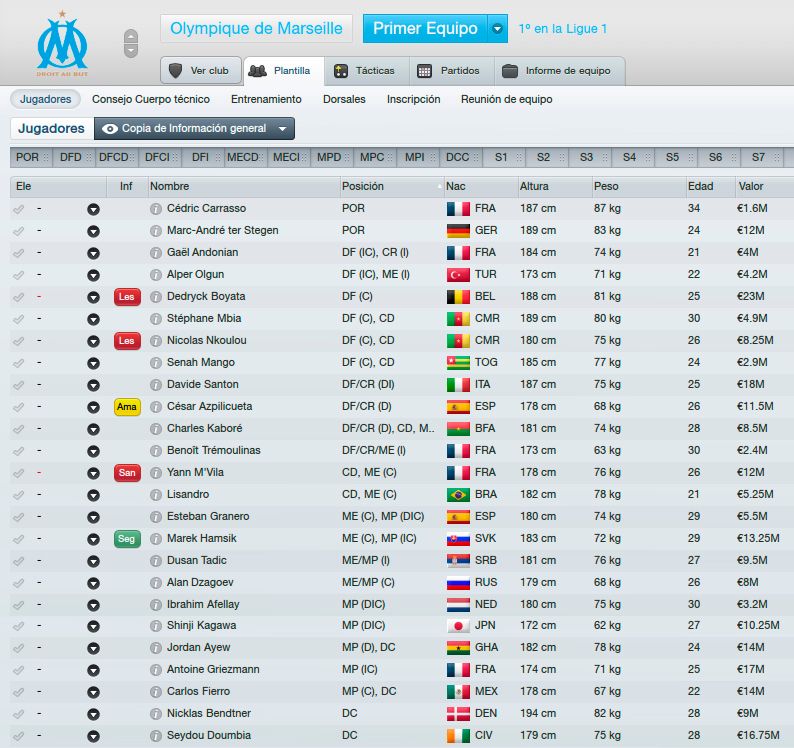Toggle the selection tick for Shinji Kagawa

(x=19, y=626)
